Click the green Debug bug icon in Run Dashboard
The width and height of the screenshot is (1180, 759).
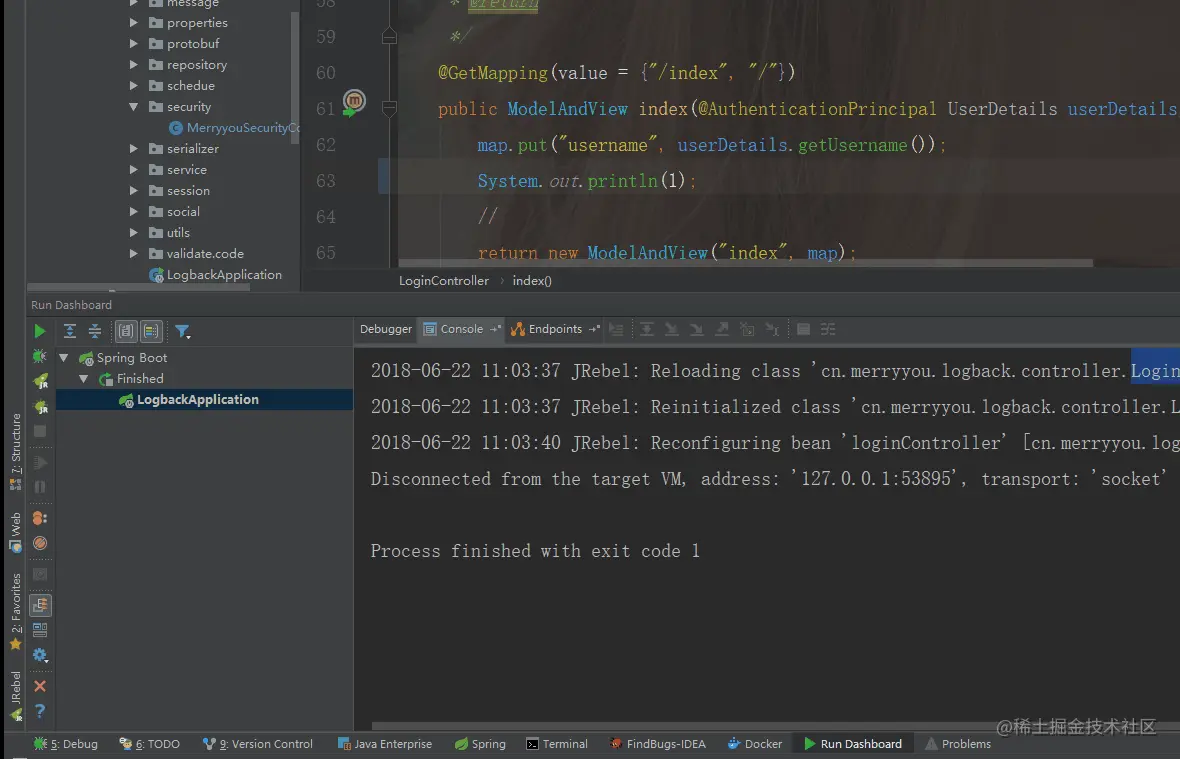pos(40,356)
